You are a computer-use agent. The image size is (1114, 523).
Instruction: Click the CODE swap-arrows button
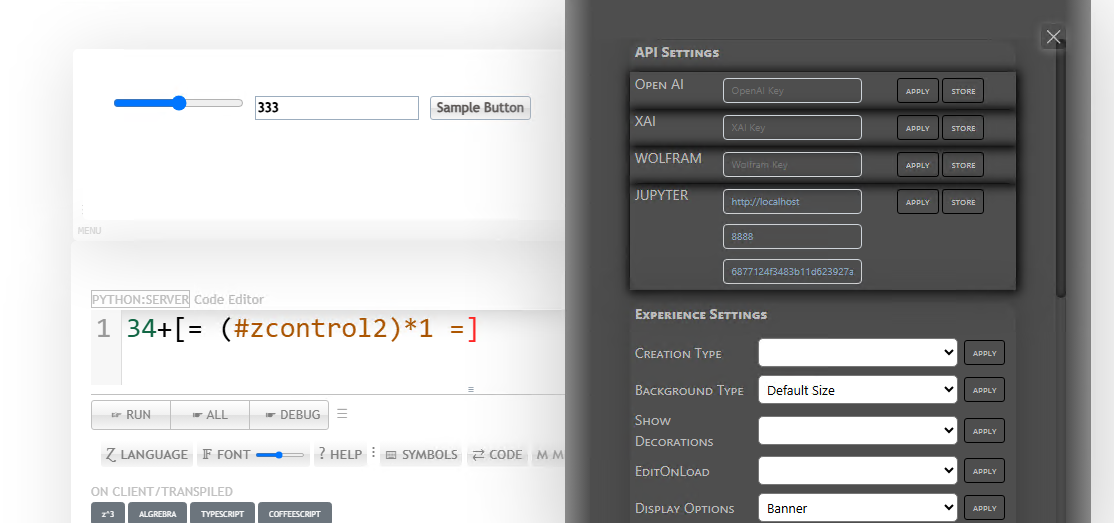point(497,455)
